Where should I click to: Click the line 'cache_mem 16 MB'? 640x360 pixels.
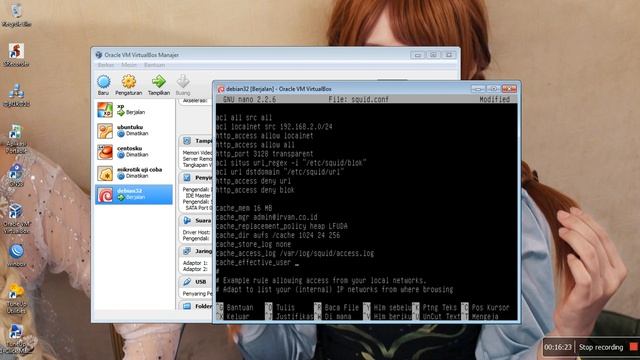point(244,208)
